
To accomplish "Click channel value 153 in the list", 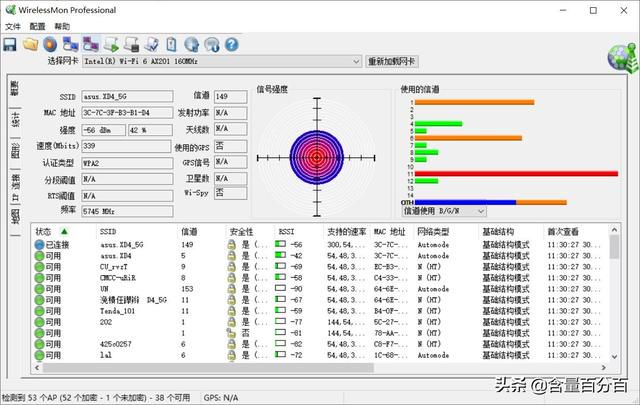I will point(187,289).
